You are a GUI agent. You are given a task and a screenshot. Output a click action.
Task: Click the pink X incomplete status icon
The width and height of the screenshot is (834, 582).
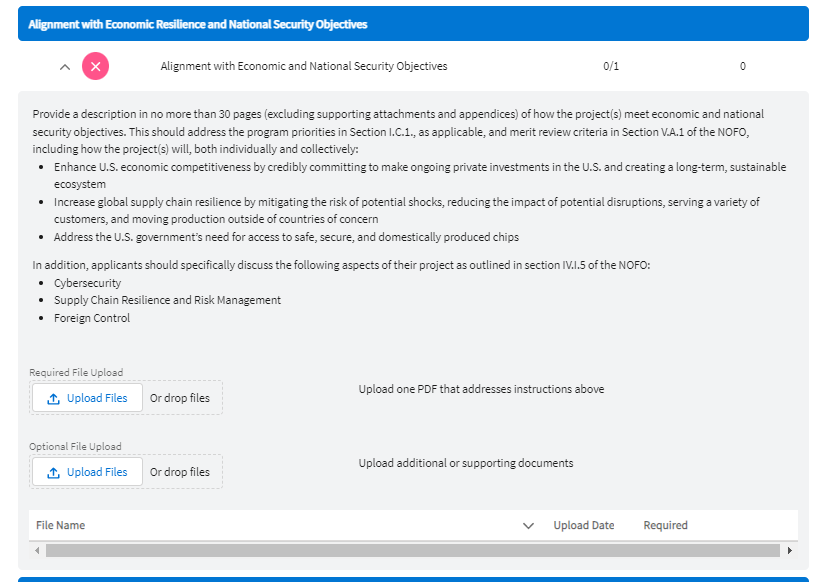click(x=95, y=67)
